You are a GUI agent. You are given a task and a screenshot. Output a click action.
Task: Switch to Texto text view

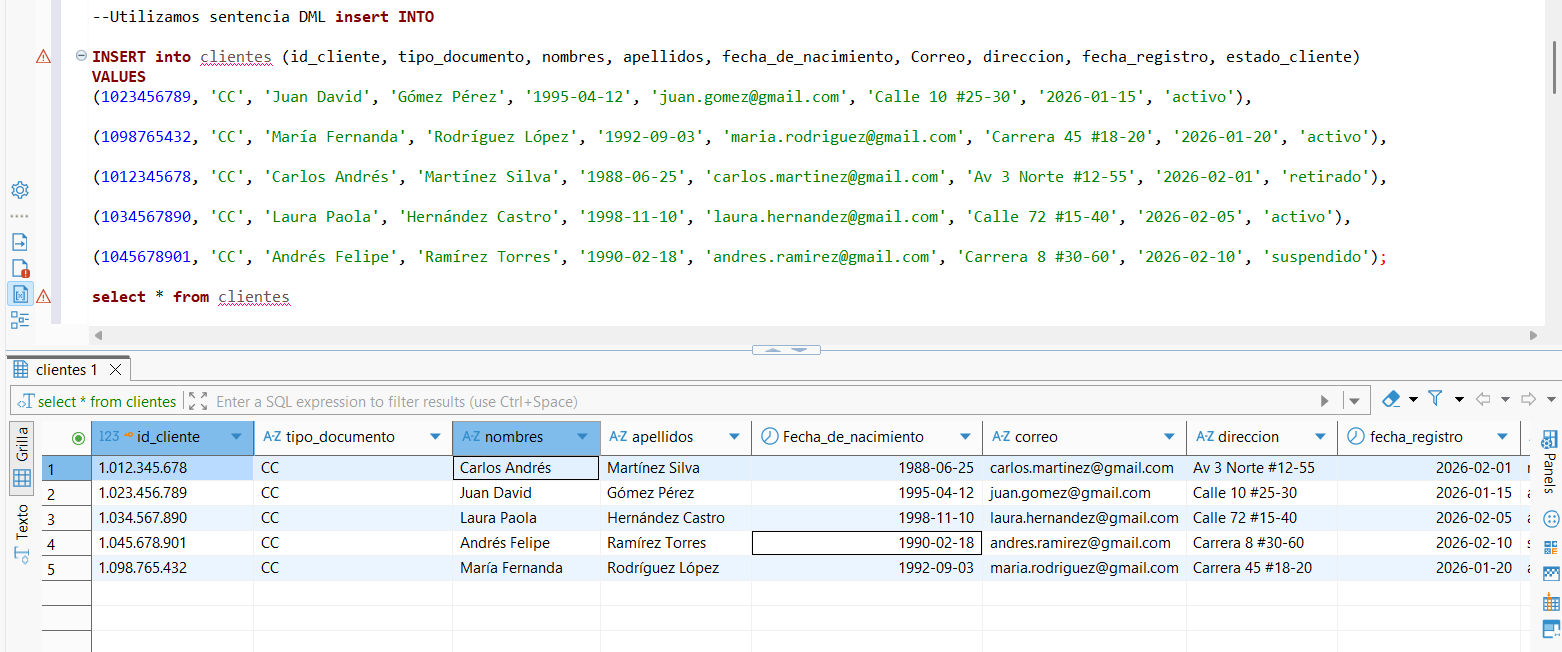pos(21,522)
